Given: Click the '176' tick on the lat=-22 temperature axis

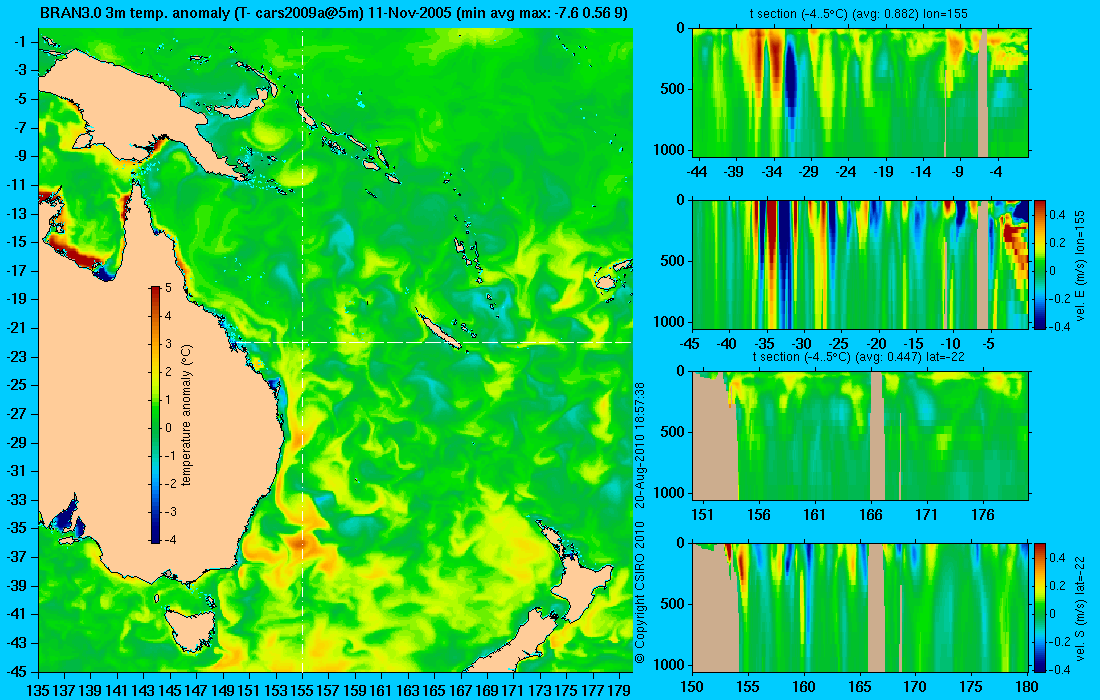Looking at the screenshot, I should (x=983, y=515).
